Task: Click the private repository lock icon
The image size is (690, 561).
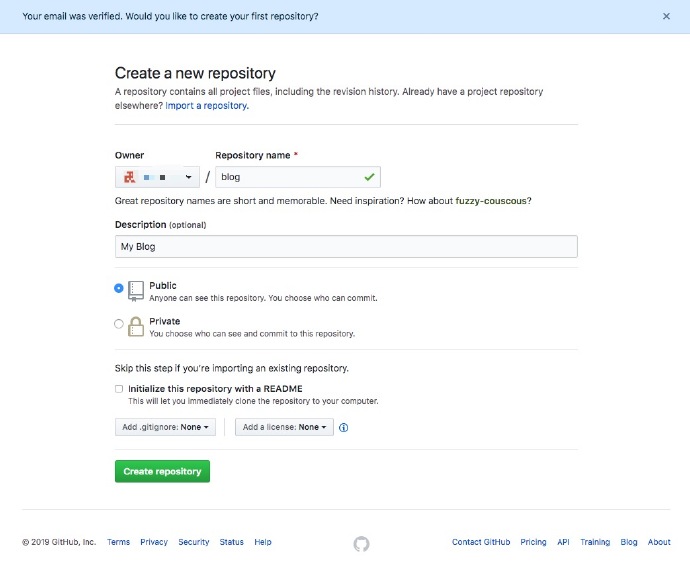Action: click(137, 325)
